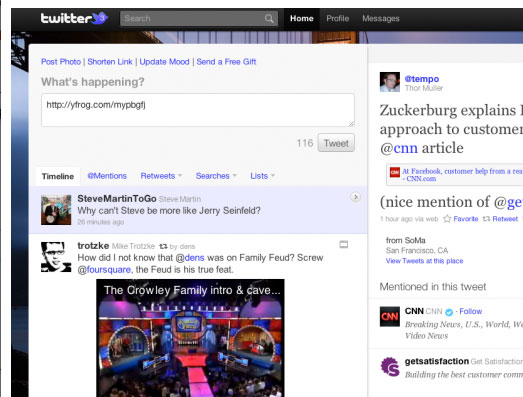Click the 116 character counter

[305, 143]
